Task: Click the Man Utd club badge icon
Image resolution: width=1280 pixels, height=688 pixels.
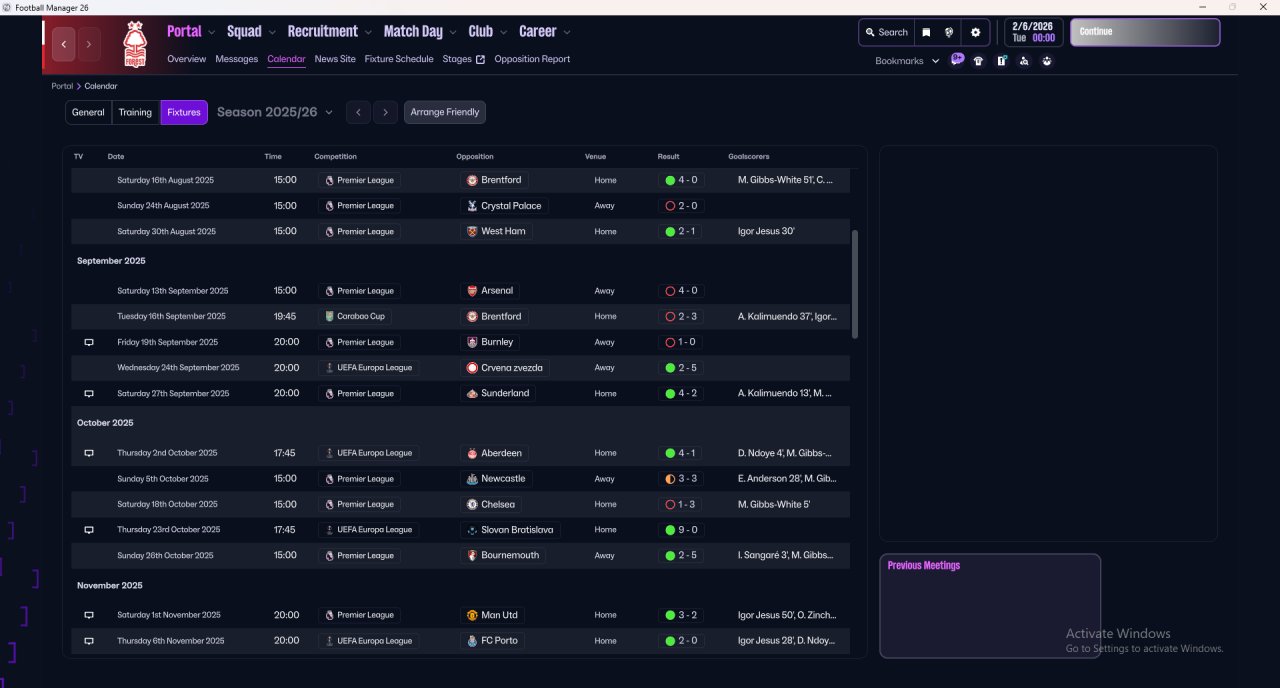Action: (x=472, y=615)
